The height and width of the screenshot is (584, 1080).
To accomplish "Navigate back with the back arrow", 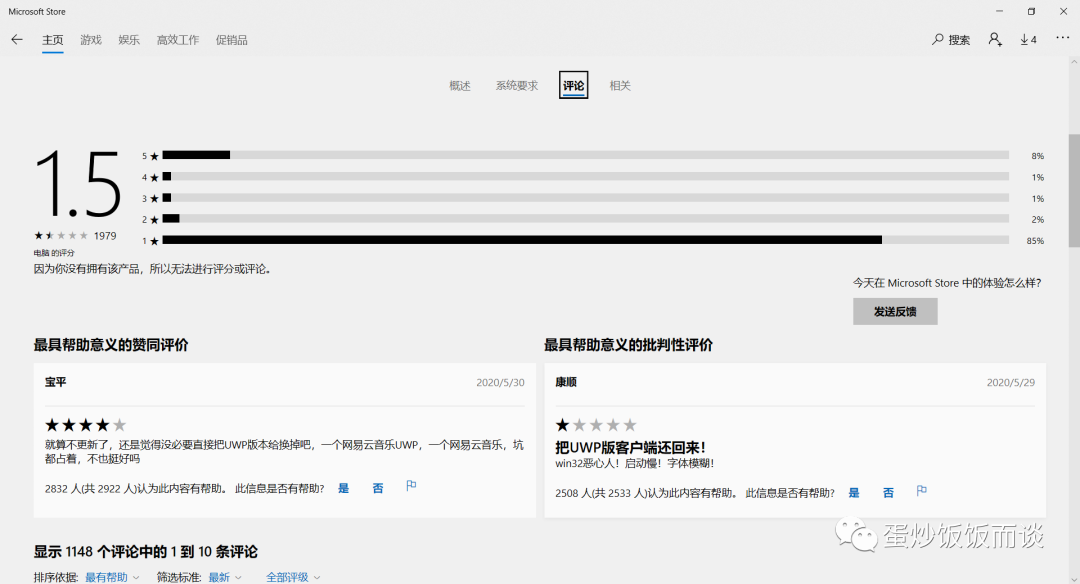I will pos(16,39).
